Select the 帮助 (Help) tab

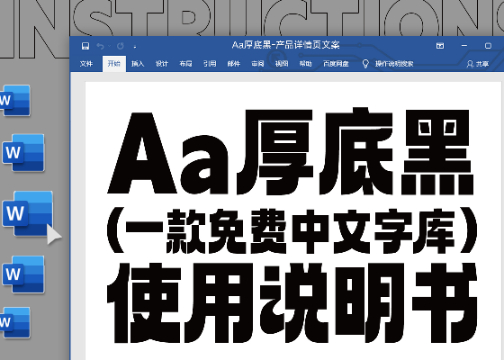click(305, 63)
